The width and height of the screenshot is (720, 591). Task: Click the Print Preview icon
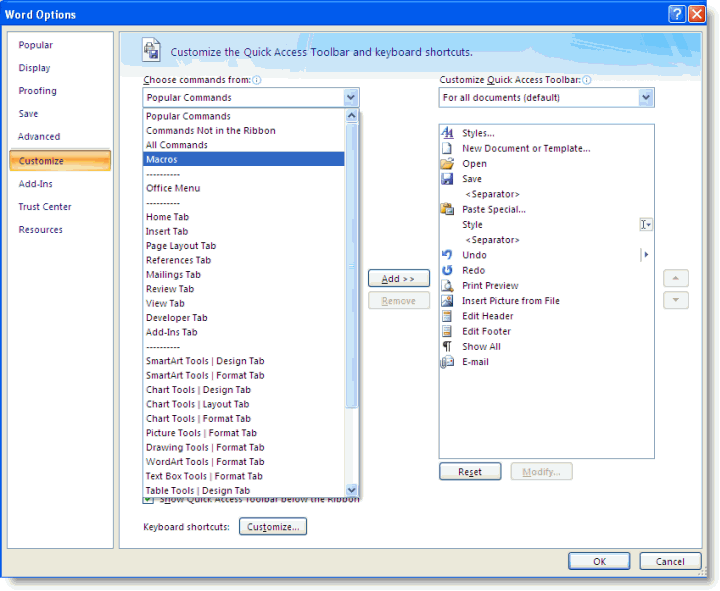(x=447, y=286)
